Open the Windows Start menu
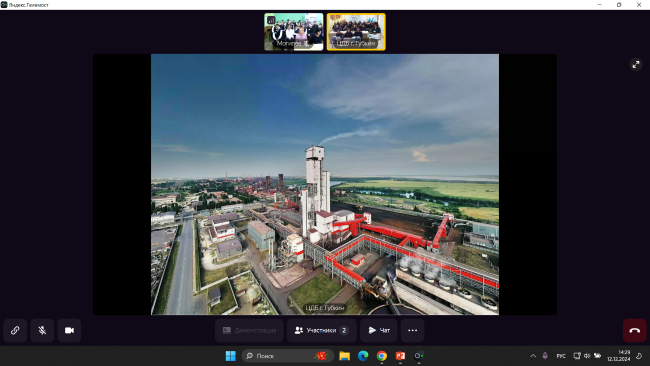Viewport: 650px width, 366px height. [x=230, y=356]
